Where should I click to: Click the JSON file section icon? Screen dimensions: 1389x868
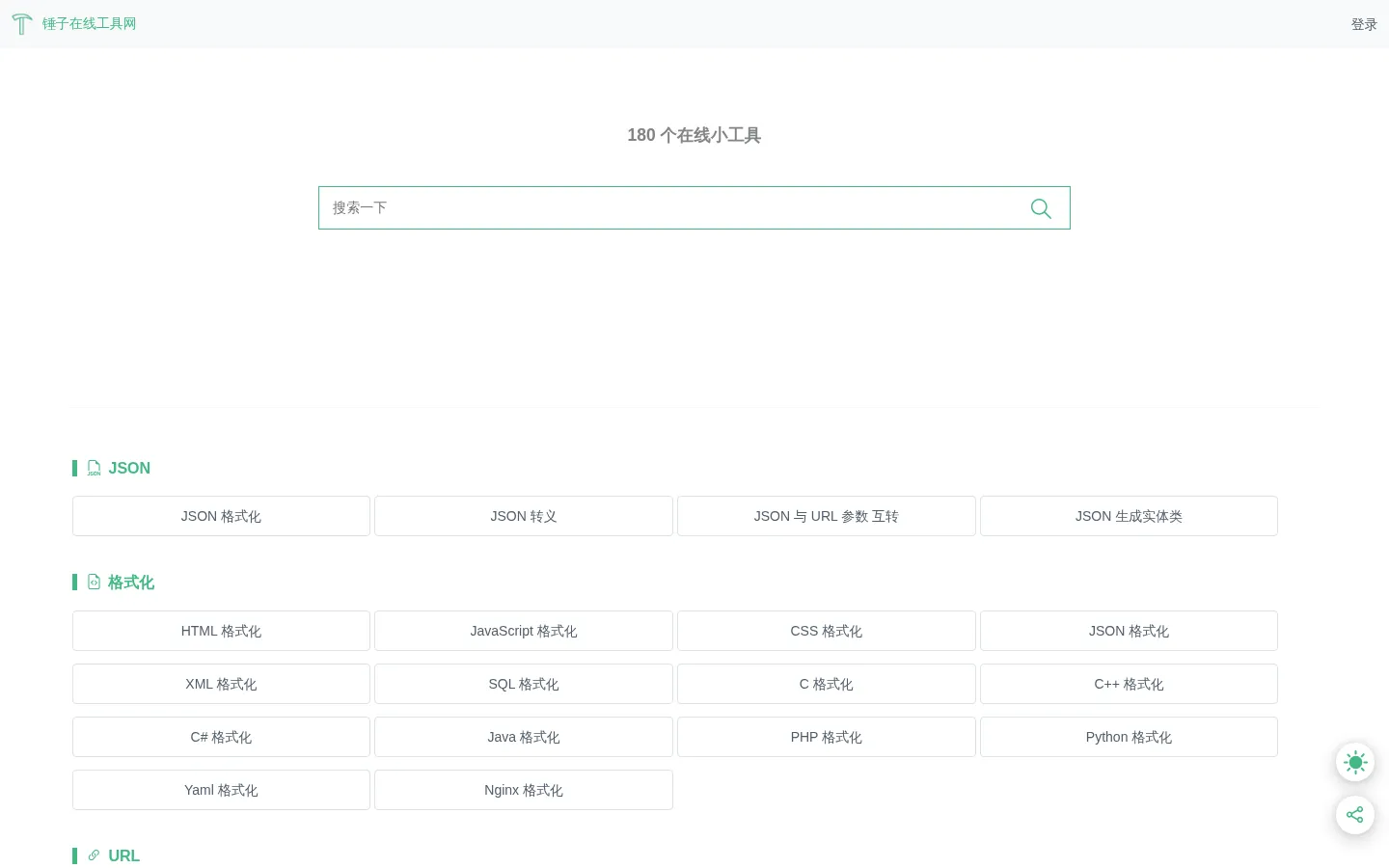tap(94, 468)
